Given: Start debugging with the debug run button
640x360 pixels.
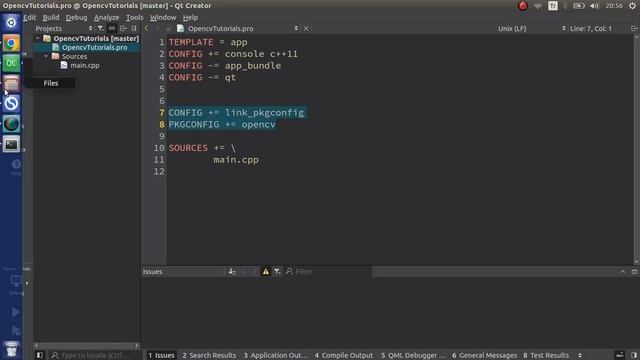Looking at the screenshot, I should (x=16, y=330).
